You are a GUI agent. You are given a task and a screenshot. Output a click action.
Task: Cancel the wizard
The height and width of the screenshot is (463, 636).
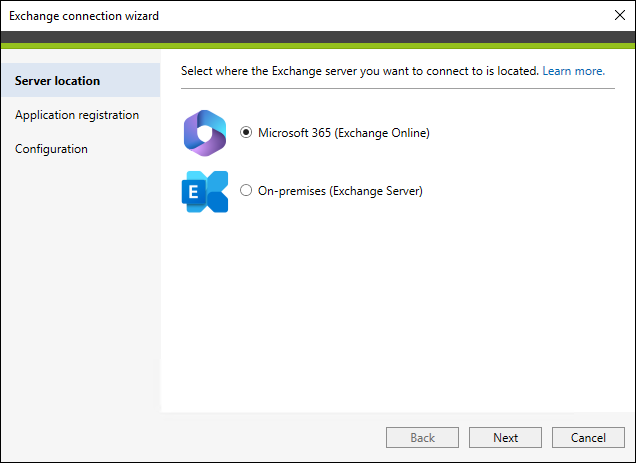click(588, 437)
